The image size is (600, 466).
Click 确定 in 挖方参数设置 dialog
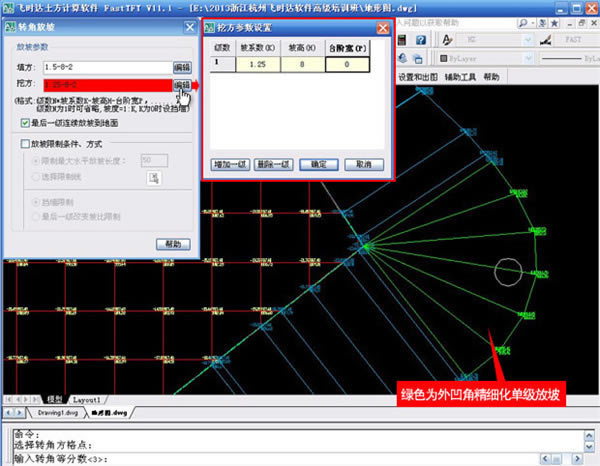[x=318, y=163]
